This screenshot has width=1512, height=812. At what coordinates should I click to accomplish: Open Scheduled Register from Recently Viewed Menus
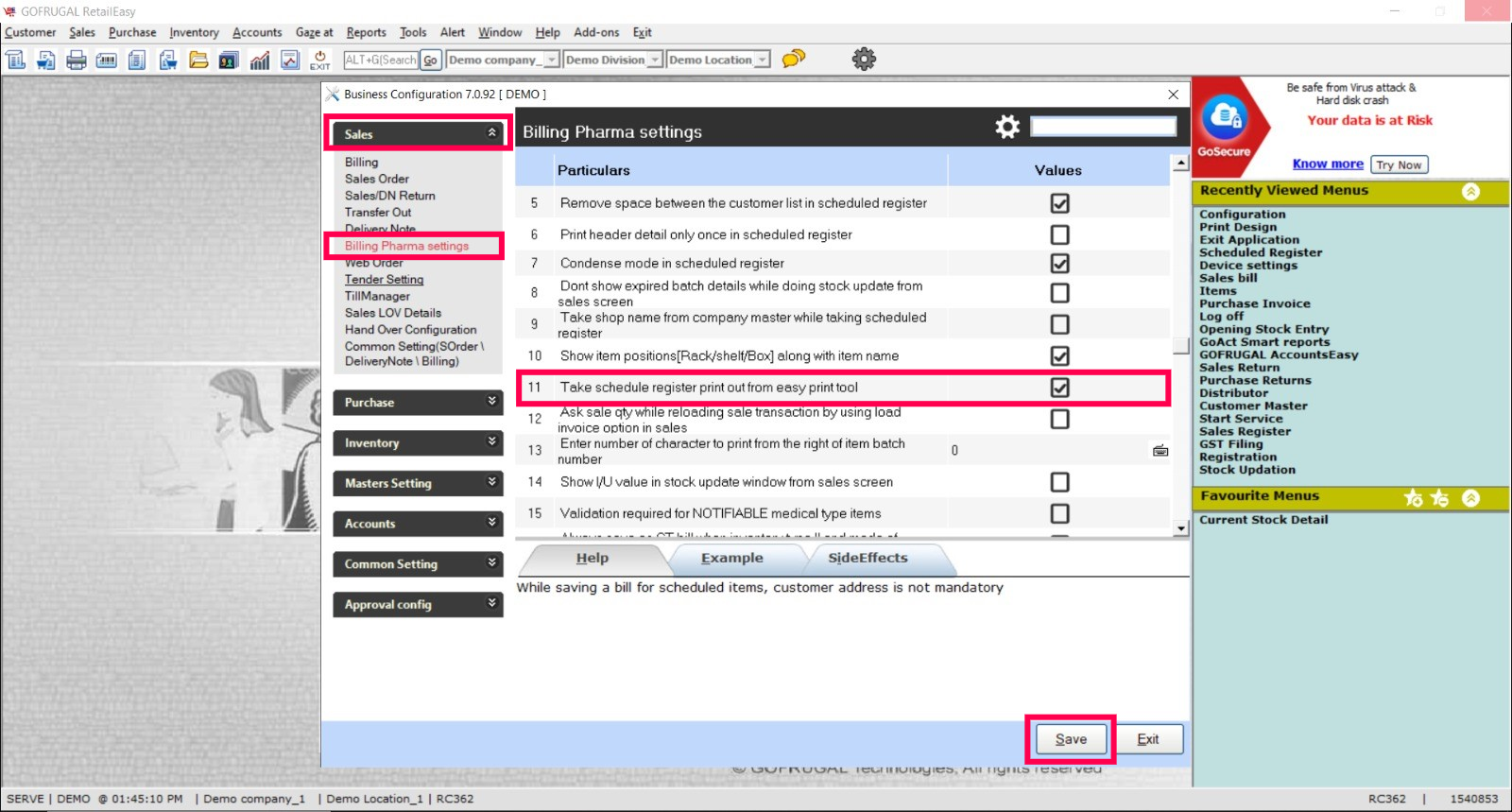(1261, 252)
